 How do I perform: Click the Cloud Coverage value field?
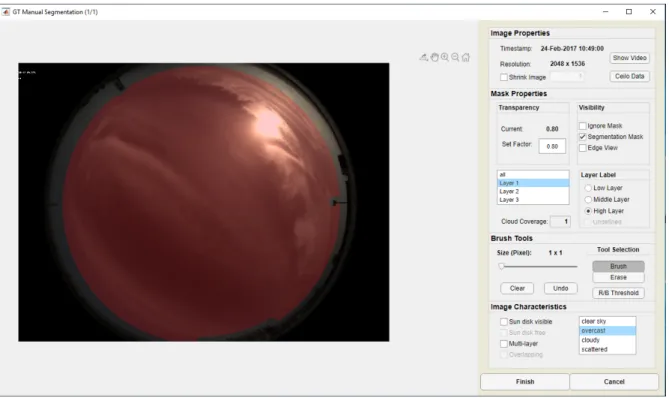561,222
